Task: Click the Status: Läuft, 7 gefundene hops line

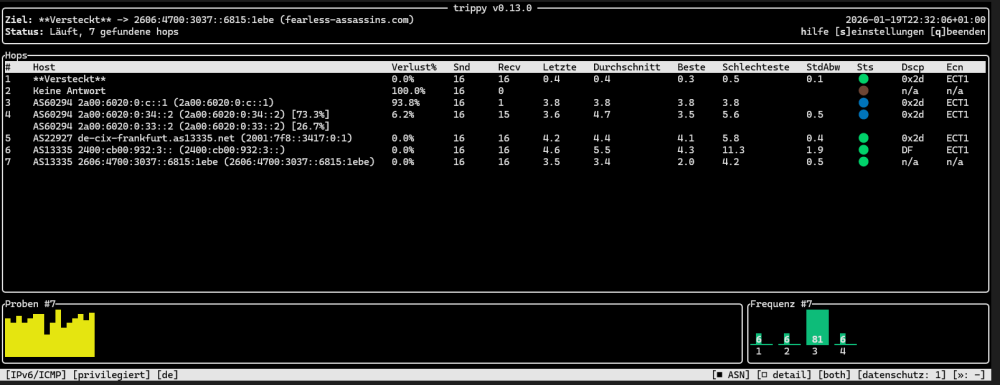Action: pyautogui.click(x=92, y=32)
